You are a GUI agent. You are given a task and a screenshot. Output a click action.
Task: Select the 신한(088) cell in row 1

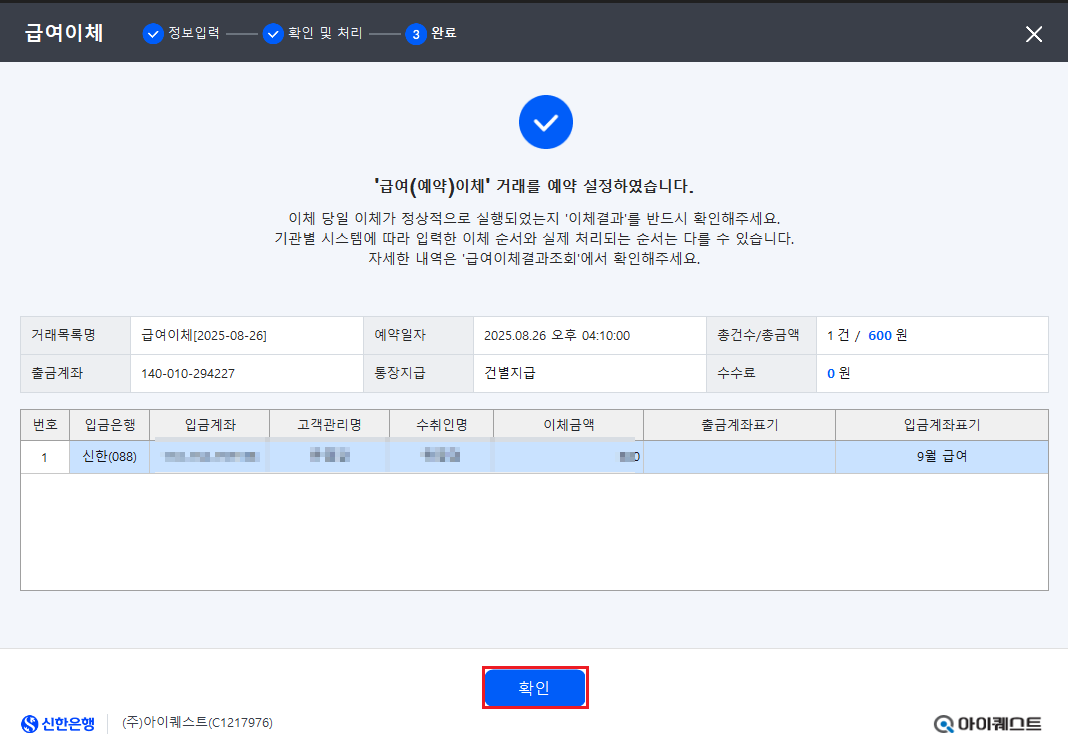(x=109, y=457)
